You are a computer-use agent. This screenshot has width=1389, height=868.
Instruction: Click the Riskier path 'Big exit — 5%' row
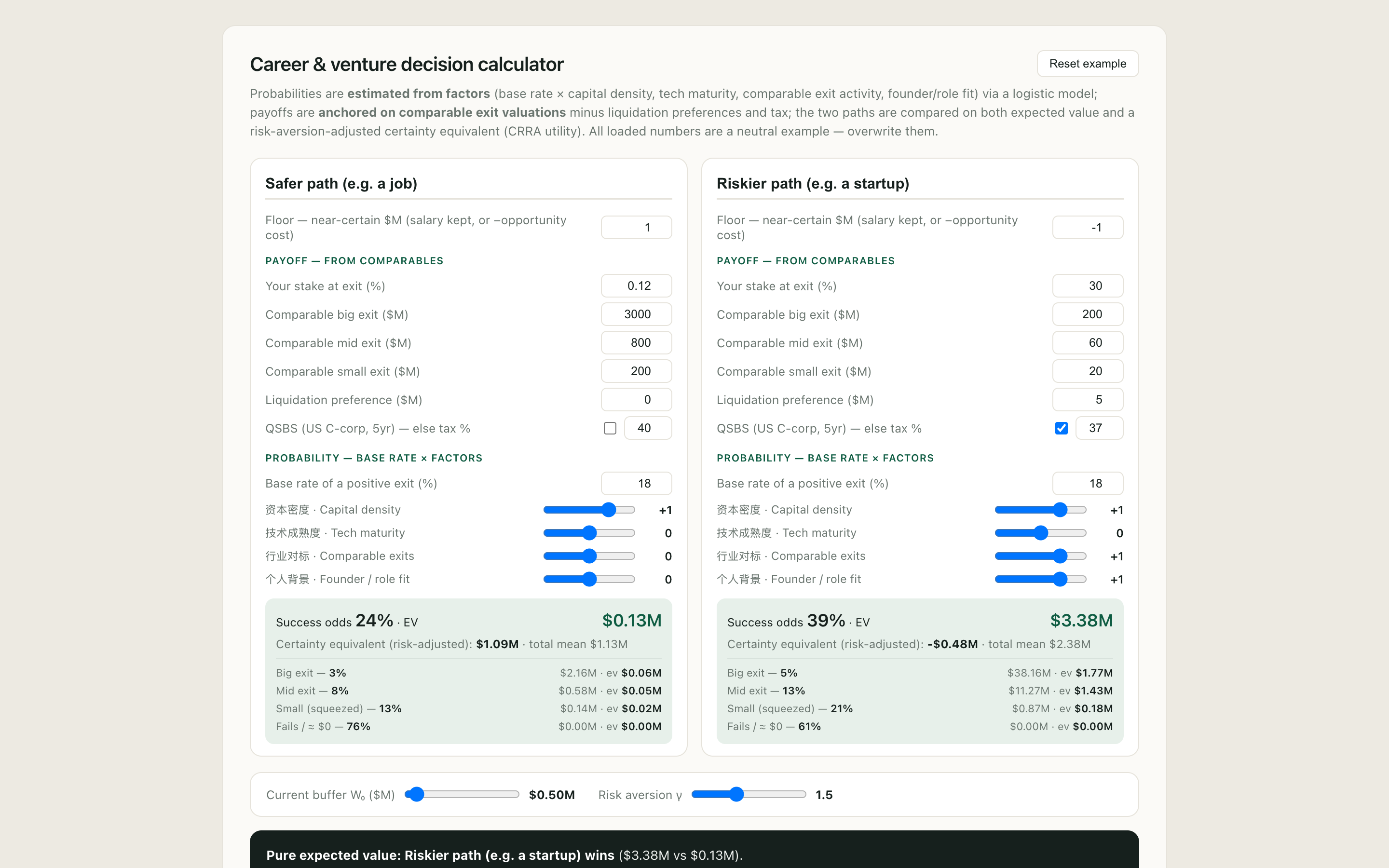point(920,673)
